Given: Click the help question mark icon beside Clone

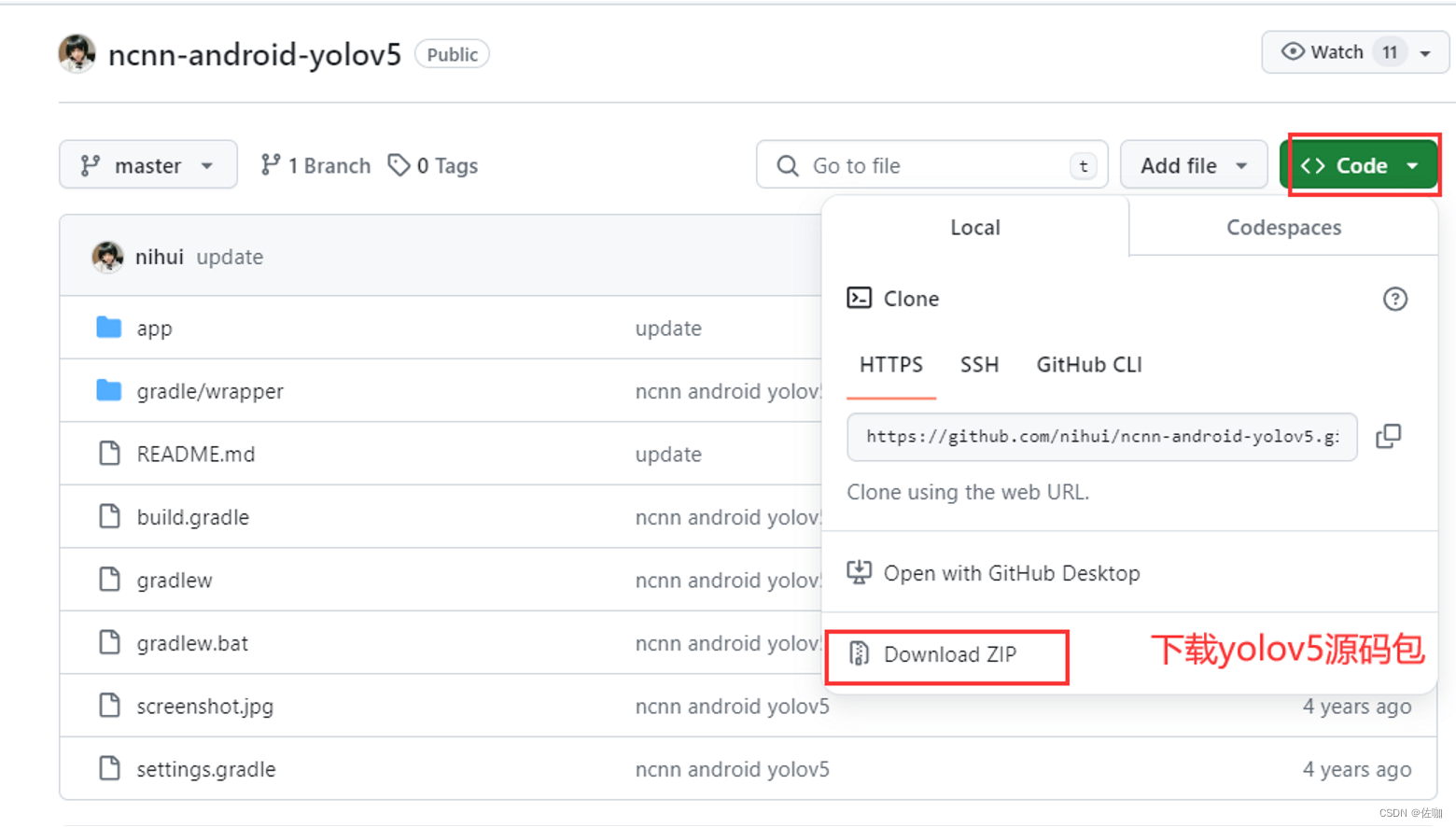Looking at the screenshot, I should pyautogui.click(x=1395, y=299).
